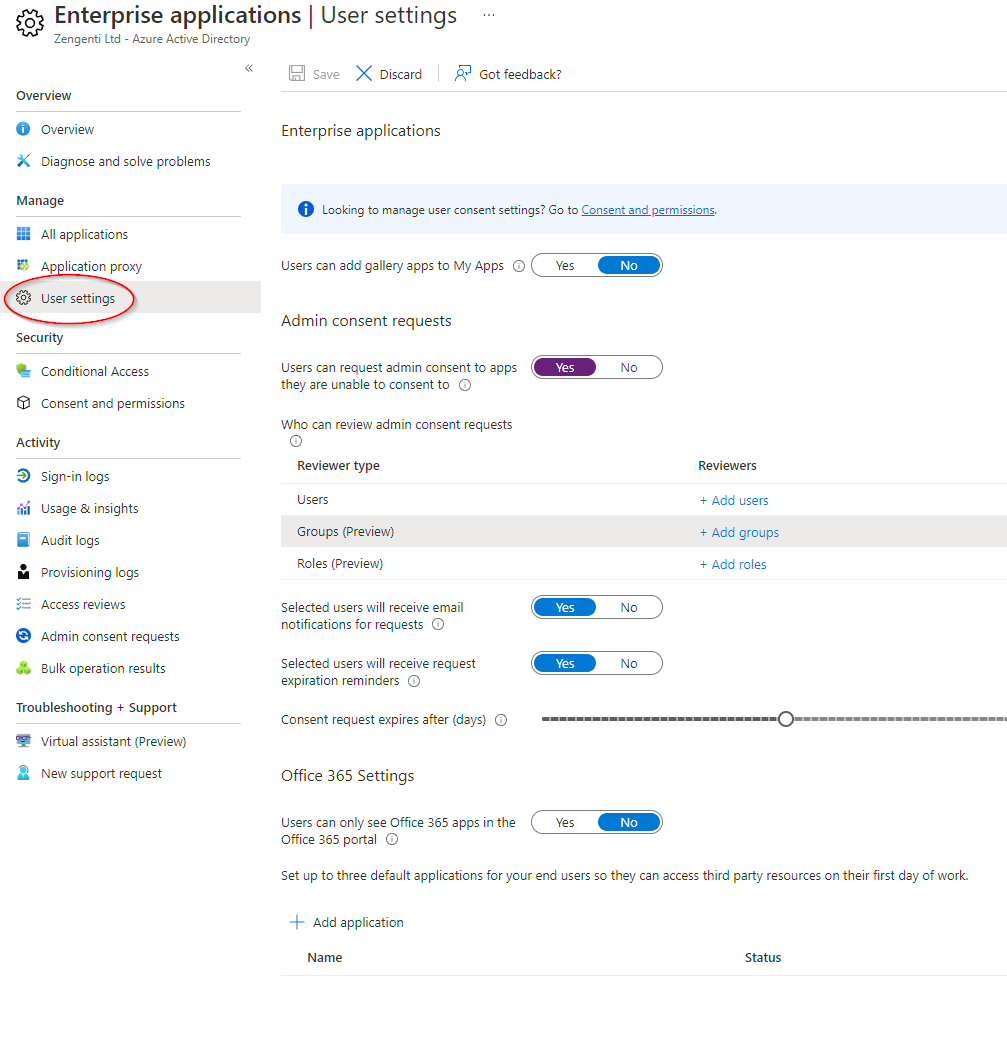Click + Add users reviewers link
This screenshot has width=1007, height=1055.
(733, 500)
